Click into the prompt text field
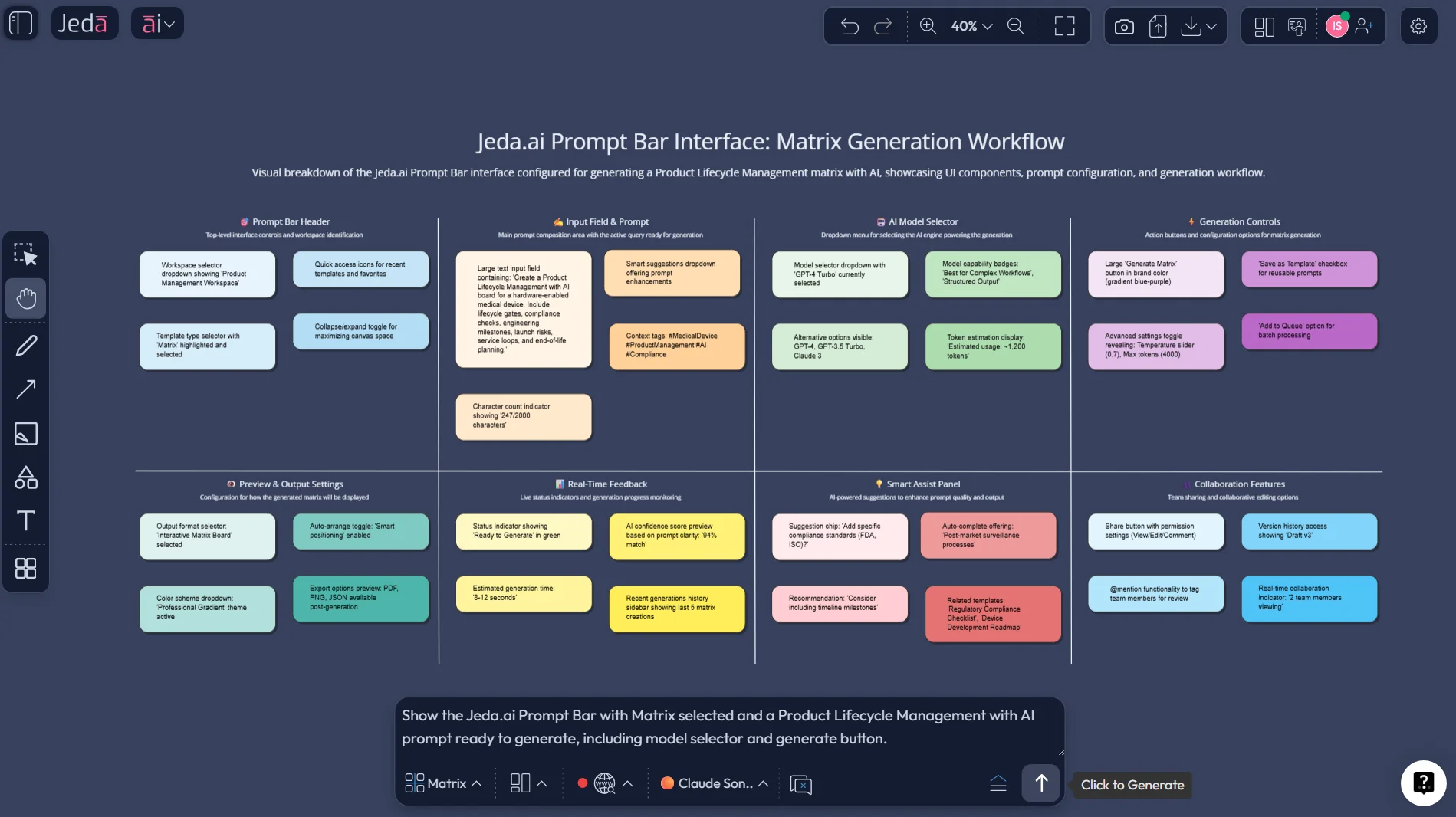 pyautogui.click(x=728, y=727)
